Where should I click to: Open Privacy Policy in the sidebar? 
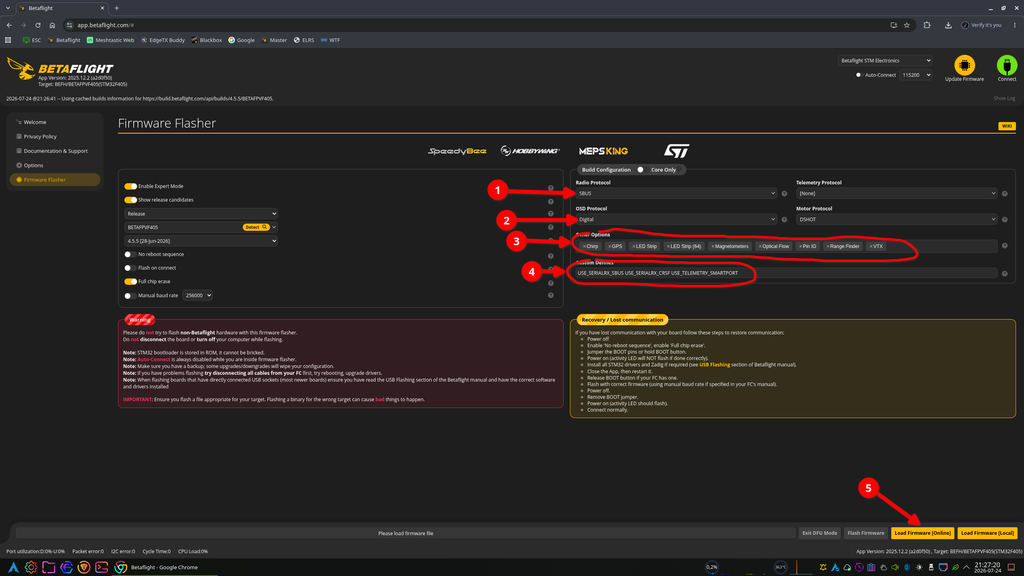[55, 136]
